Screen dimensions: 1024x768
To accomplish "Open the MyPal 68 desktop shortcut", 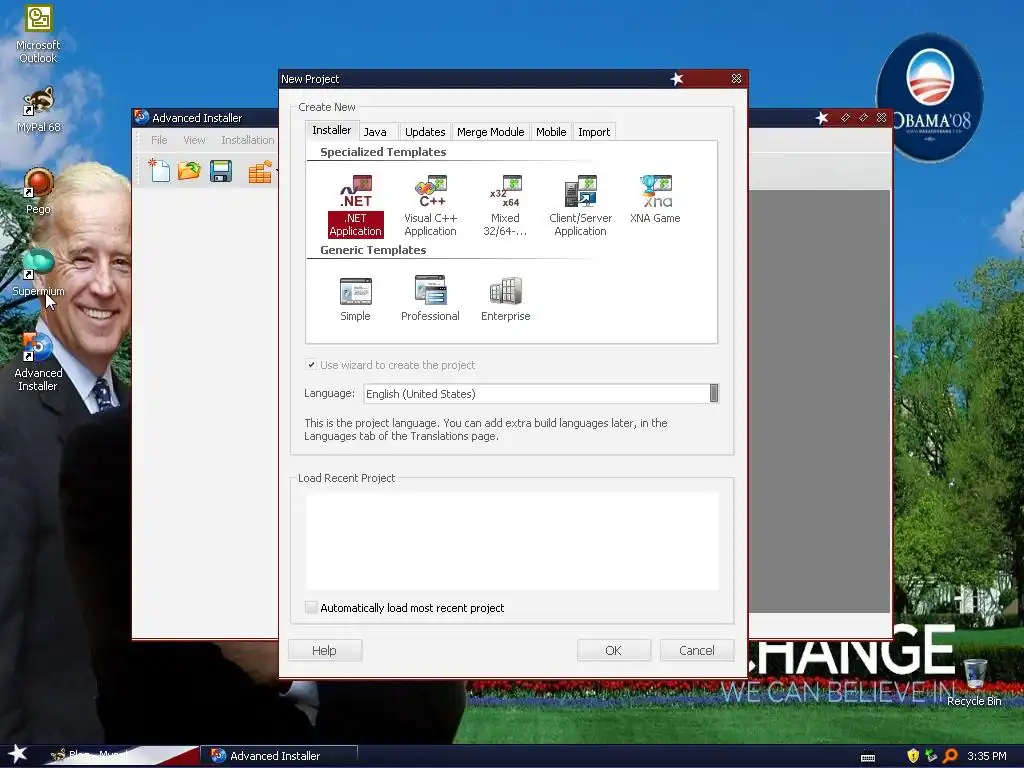I will [39, 110].
